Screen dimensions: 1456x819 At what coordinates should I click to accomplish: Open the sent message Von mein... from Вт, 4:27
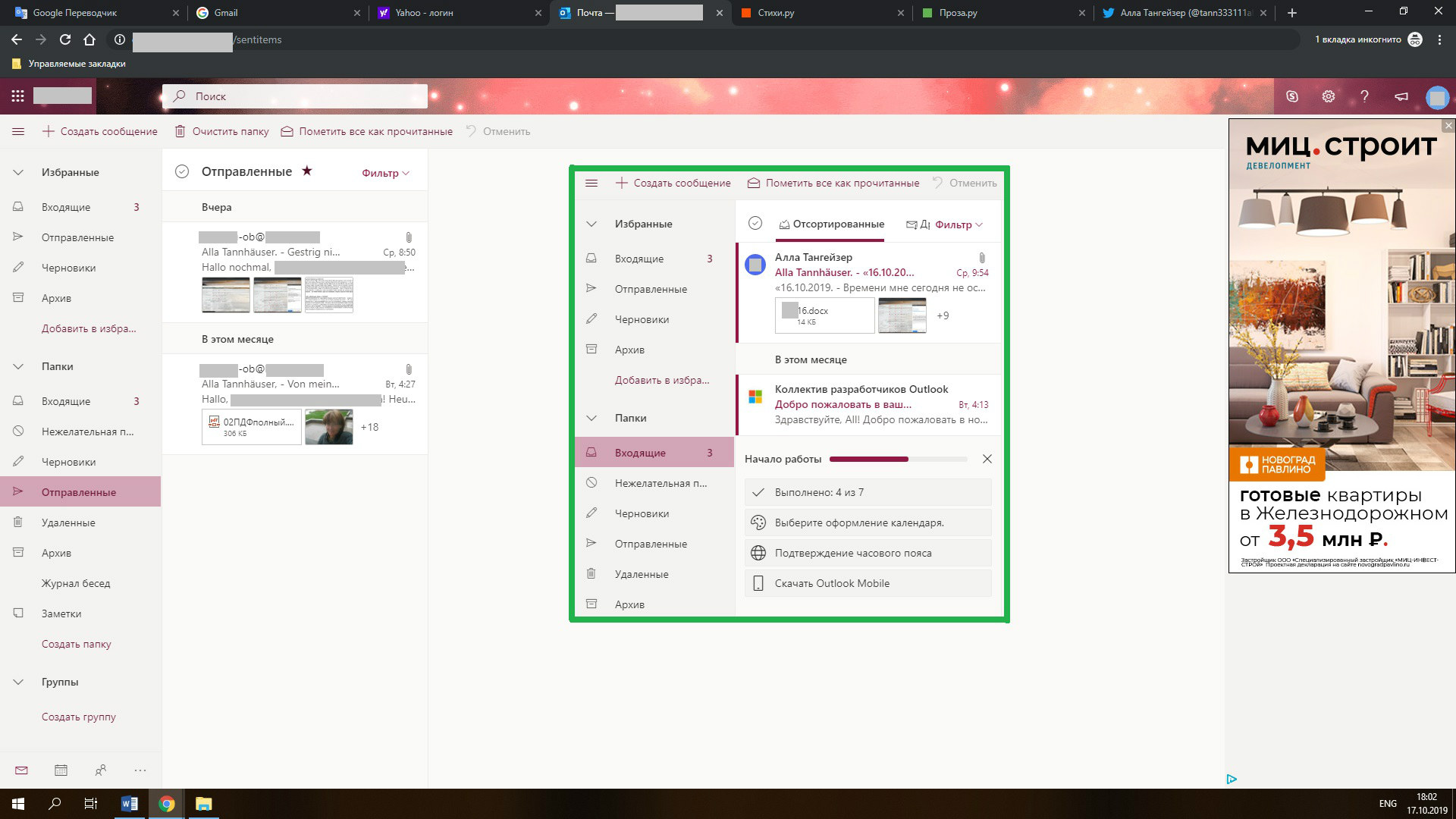(295, 404)
